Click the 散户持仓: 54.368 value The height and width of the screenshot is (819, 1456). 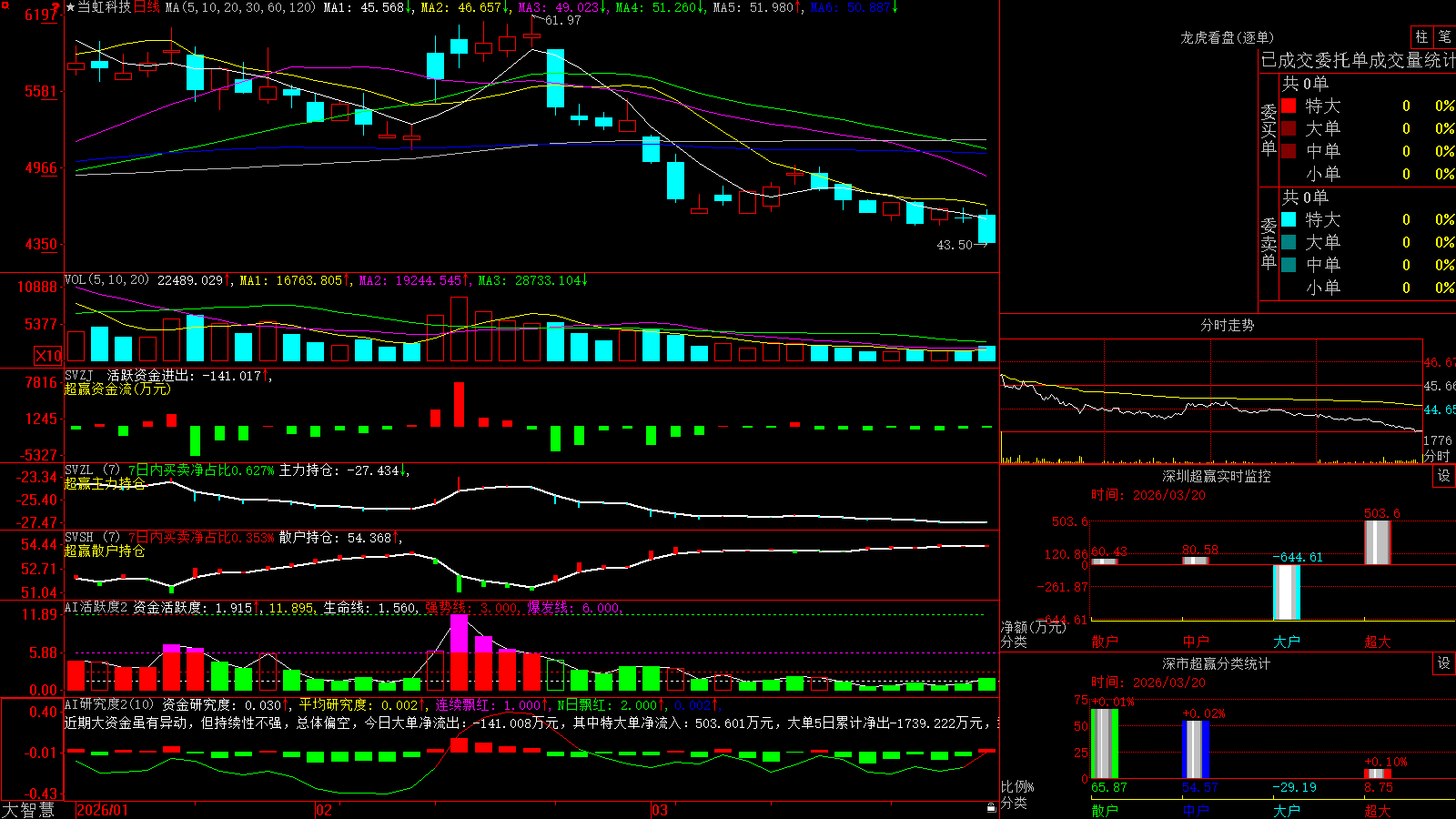pyautogui.click(x=336, y=538)
